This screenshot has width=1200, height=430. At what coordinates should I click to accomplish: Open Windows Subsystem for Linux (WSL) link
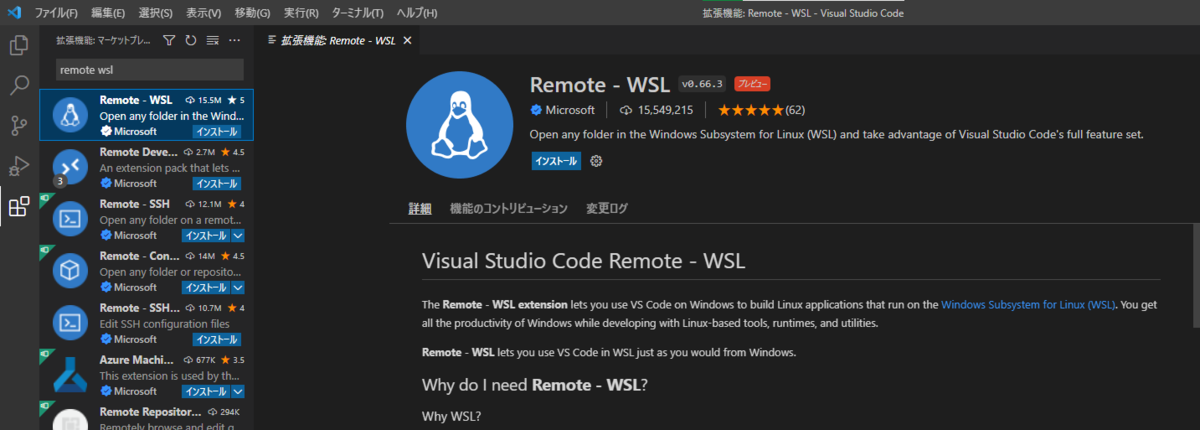(x=1028, y=304)
